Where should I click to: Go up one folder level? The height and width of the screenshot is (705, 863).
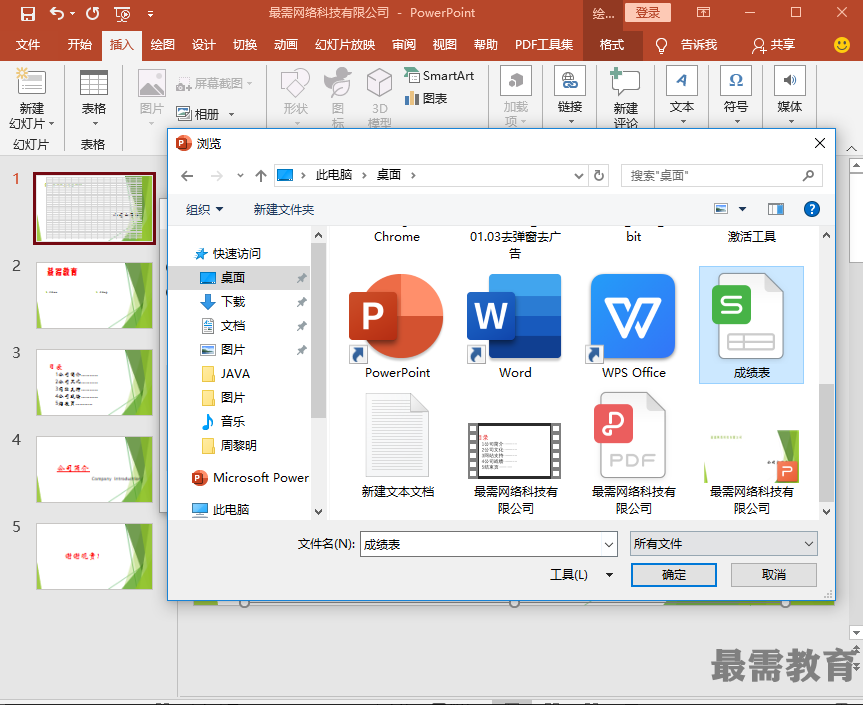261,176
